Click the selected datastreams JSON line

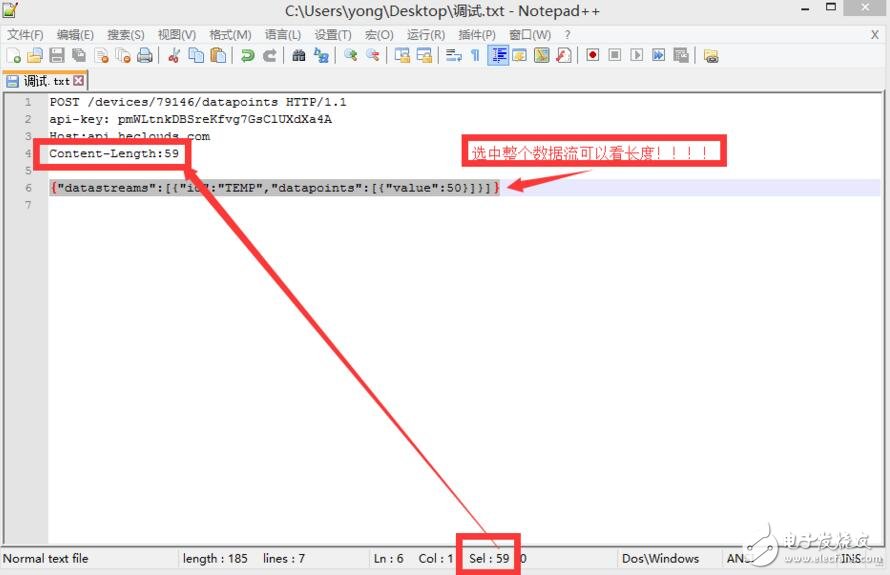coord(275,188)
